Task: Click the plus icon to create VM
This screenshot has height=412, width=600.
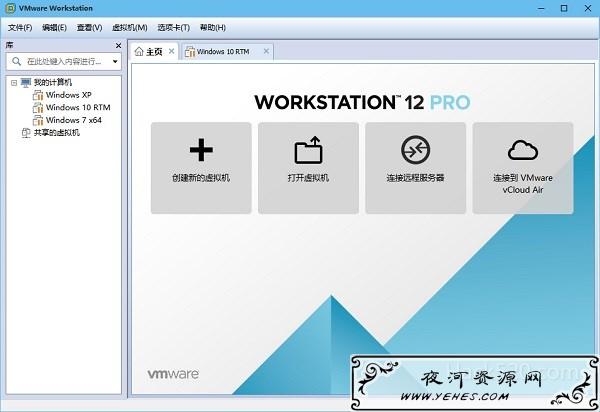Action: [201, 150]
